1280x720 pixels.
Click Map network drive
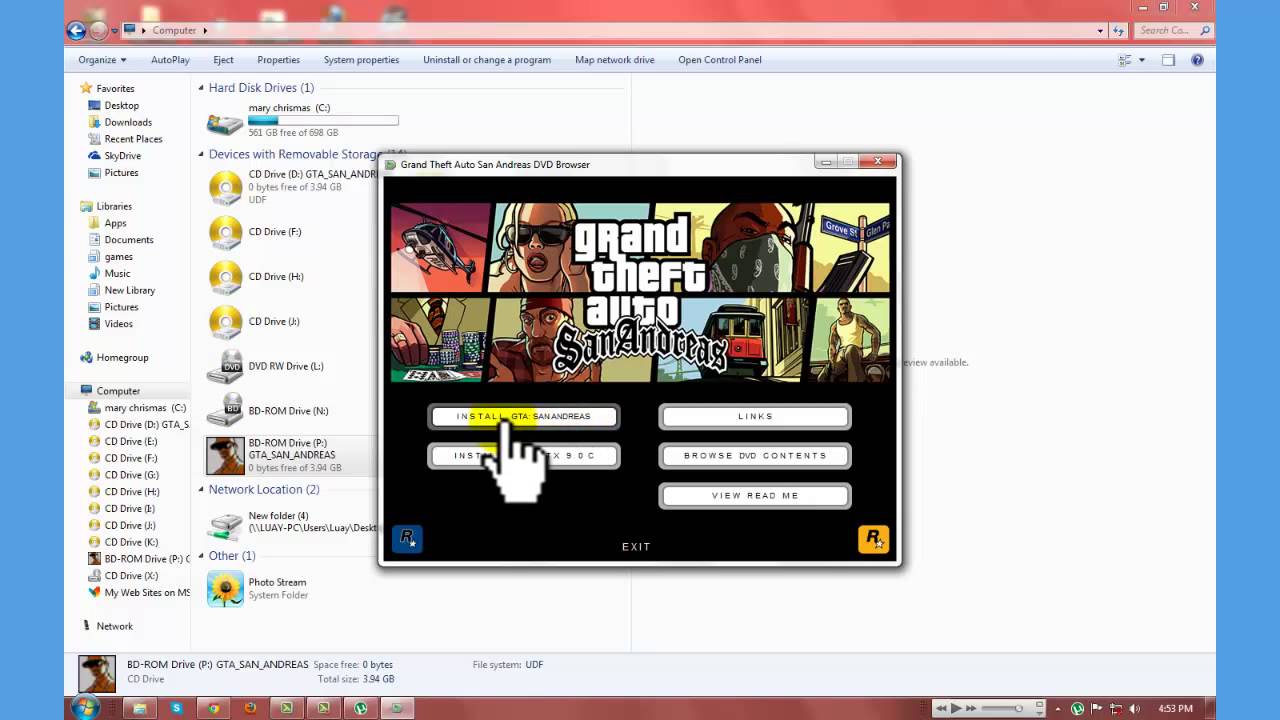[615, 60]
